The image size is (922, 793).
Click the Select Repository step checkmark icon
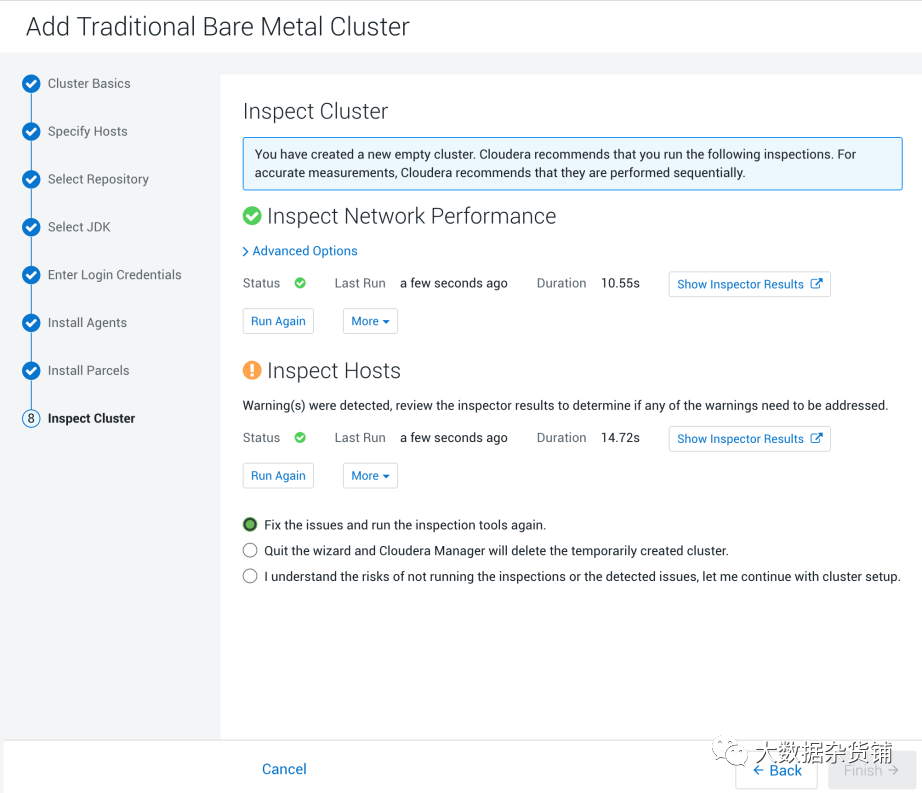point(31,179)
